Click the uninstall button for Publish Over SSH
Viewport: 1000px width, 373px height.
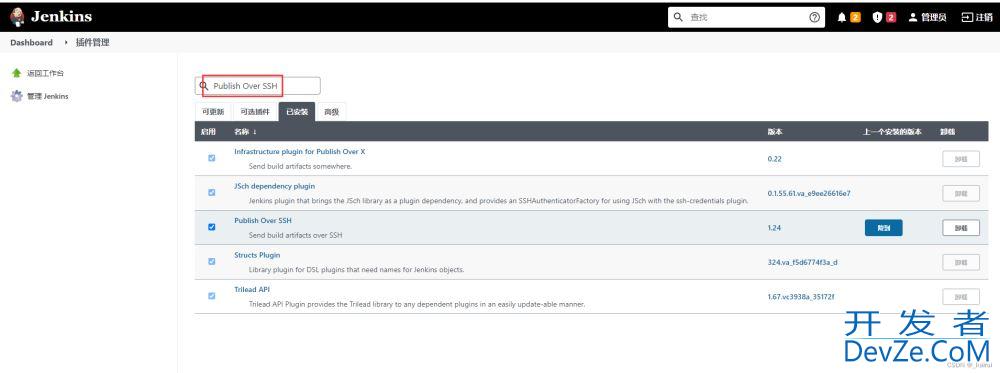pos(960,228)
